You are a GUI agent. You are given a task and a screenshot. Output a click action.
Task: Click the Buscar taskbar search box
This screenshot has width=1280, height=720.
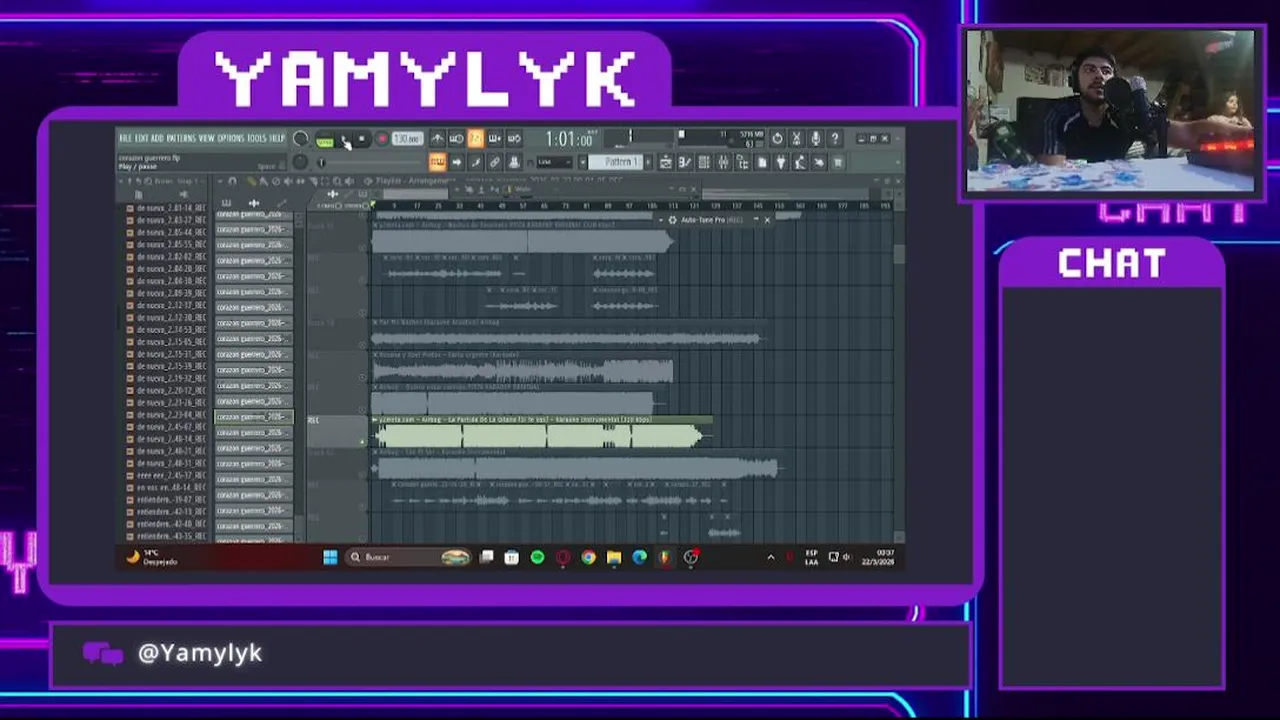point(409,557)
